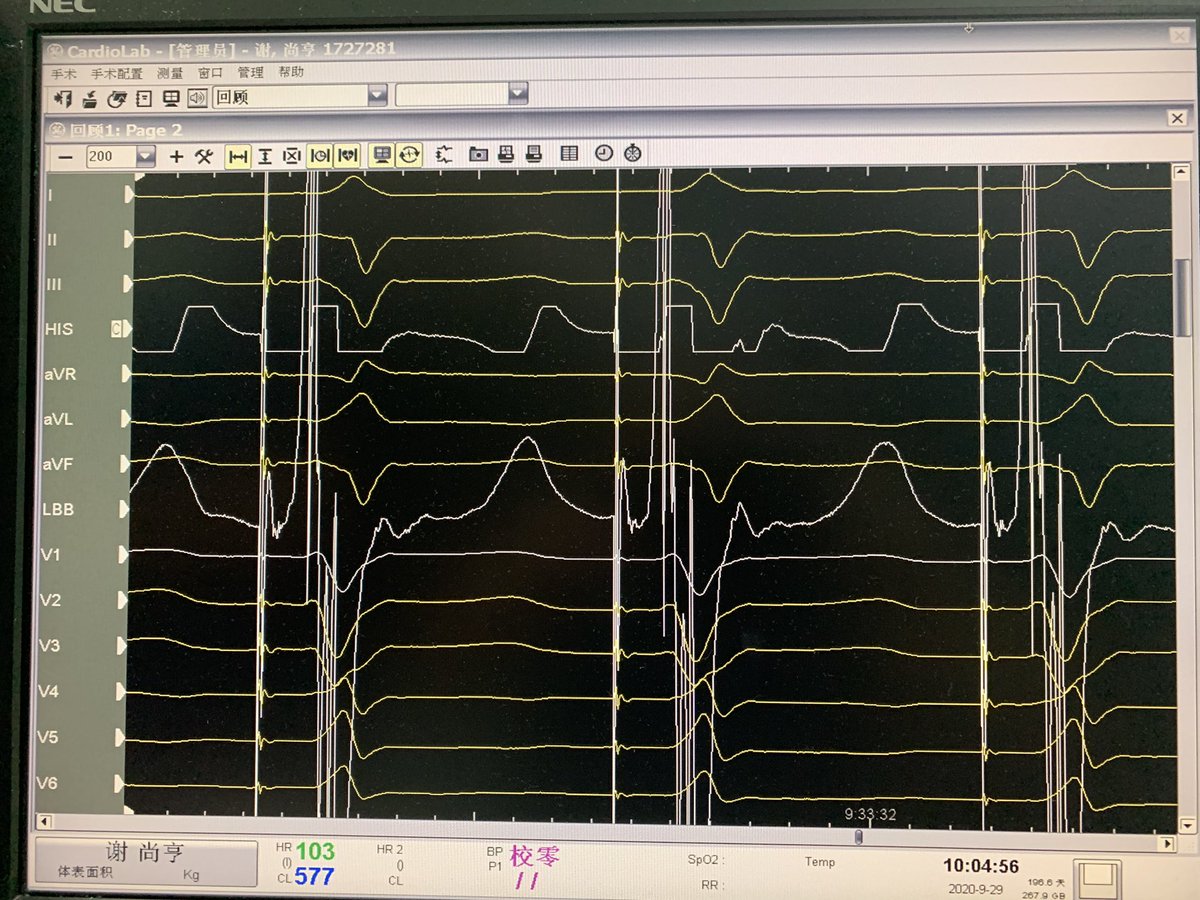Expand the 回顾 mode dropdown
This screenshot has width=1200, height=900.
(x=376, y=96)
